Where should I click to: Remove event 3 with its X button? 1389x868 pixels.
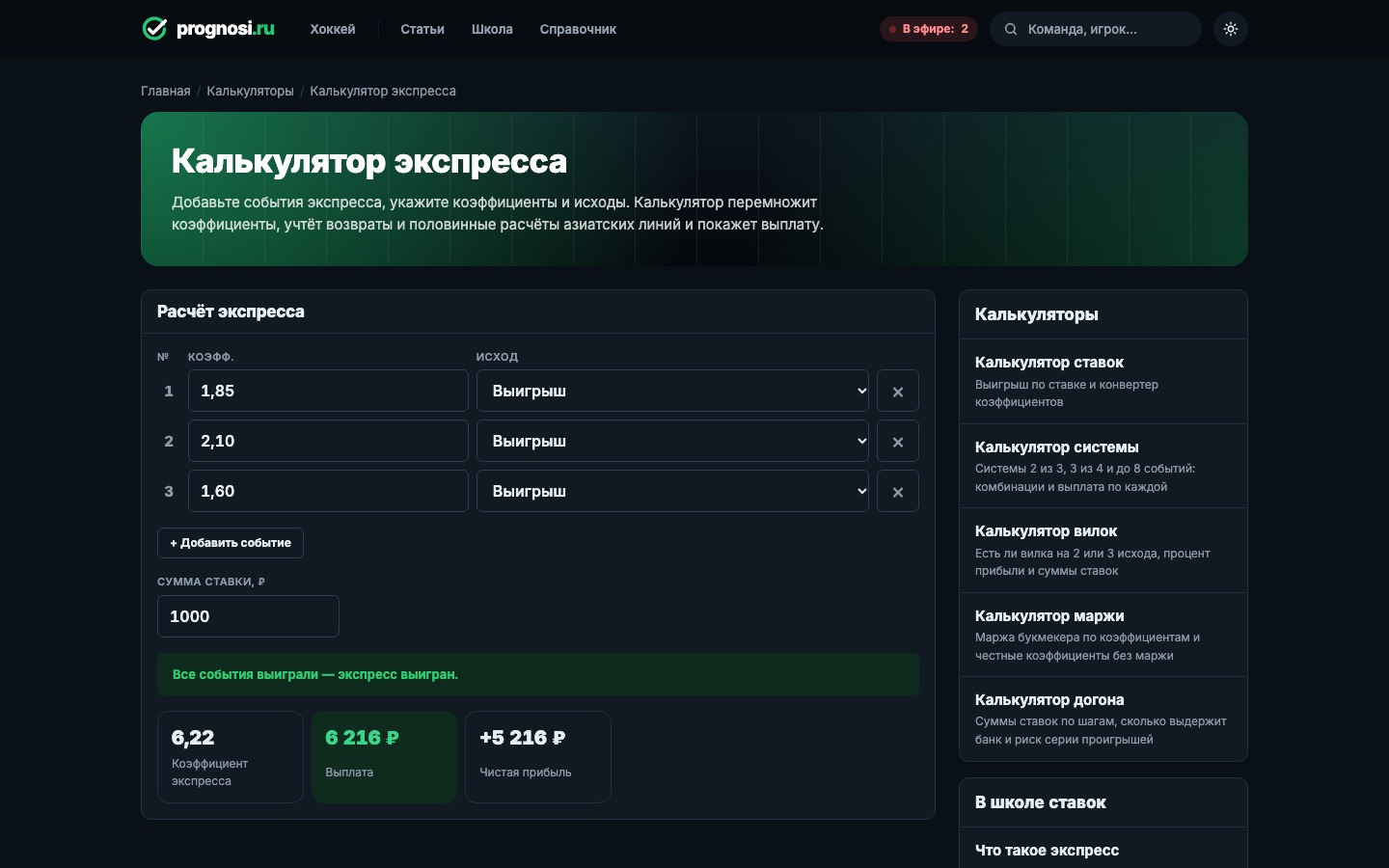pos(898,492)
